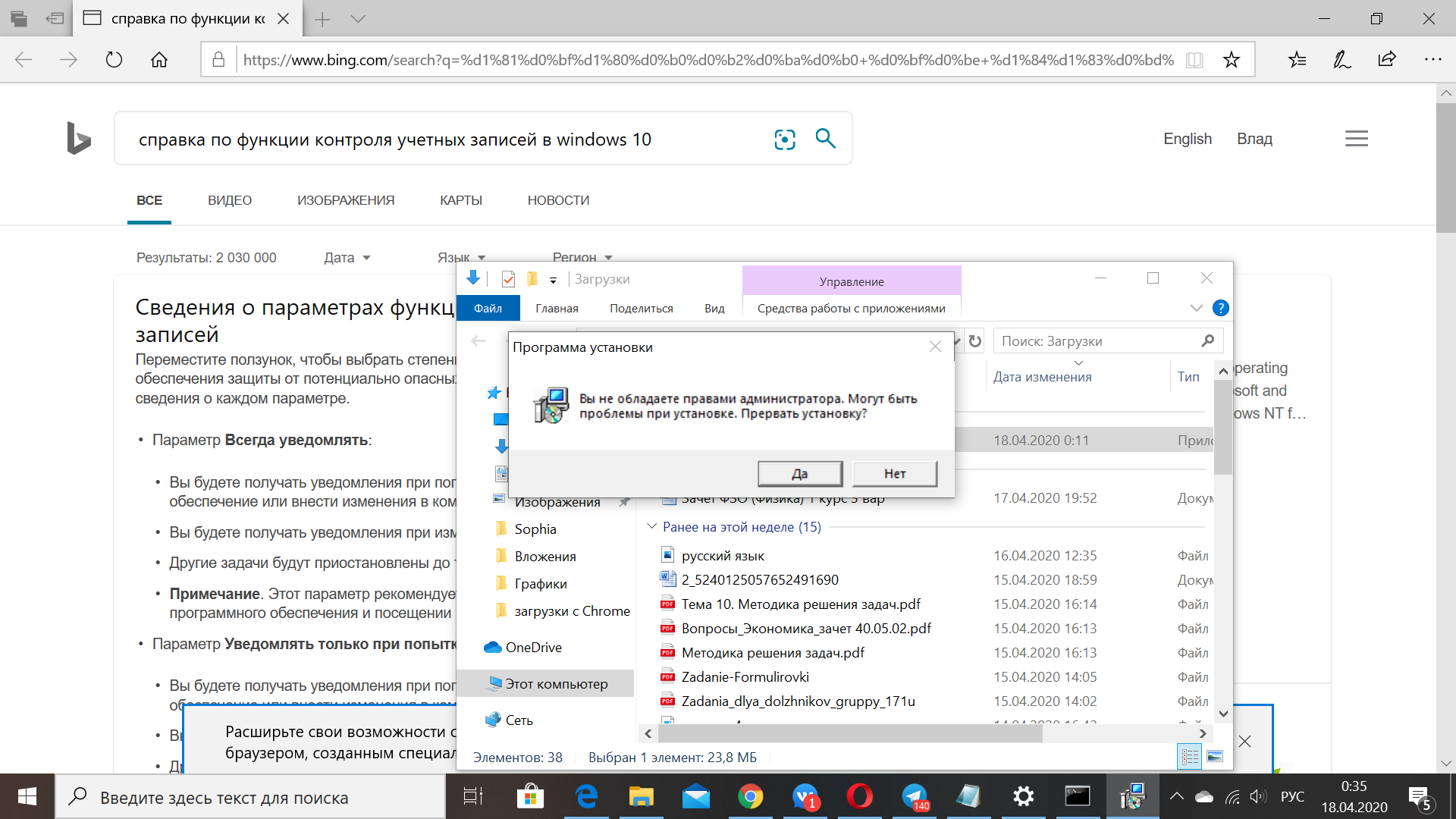Click the Нет button to continue installation
The image size is (1456, 819).
coord(895,473)
